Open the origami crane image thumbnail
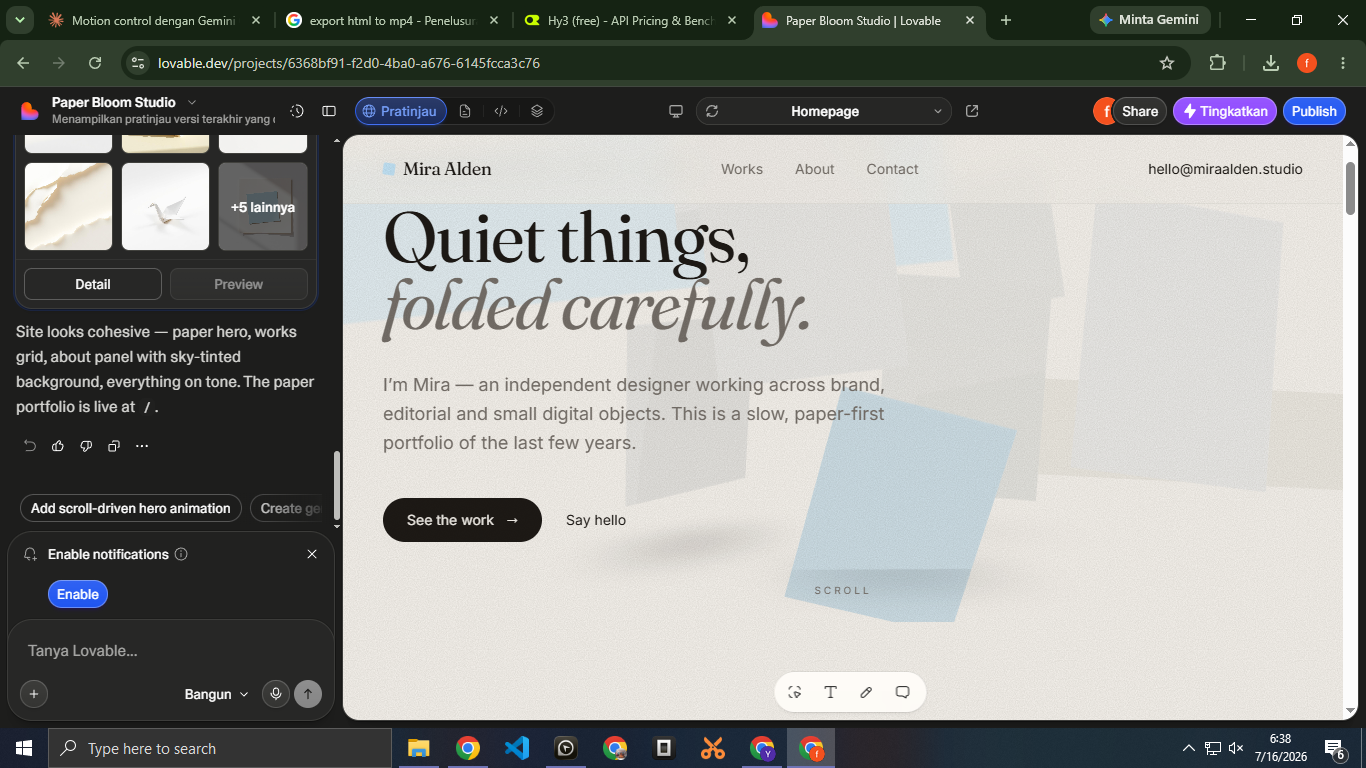Image resolution: width=1366 pixels, height=768 pixels. click(x=165, y=207)
